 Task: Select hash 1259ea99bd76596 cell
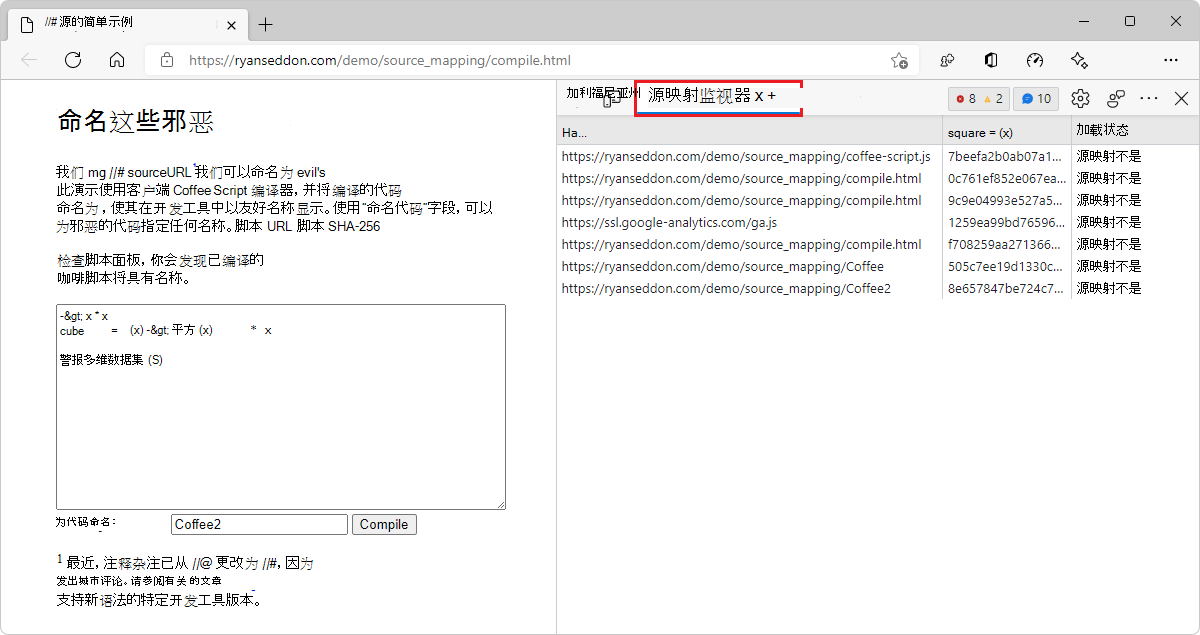pyautogui.click(x=1006, y=222)
